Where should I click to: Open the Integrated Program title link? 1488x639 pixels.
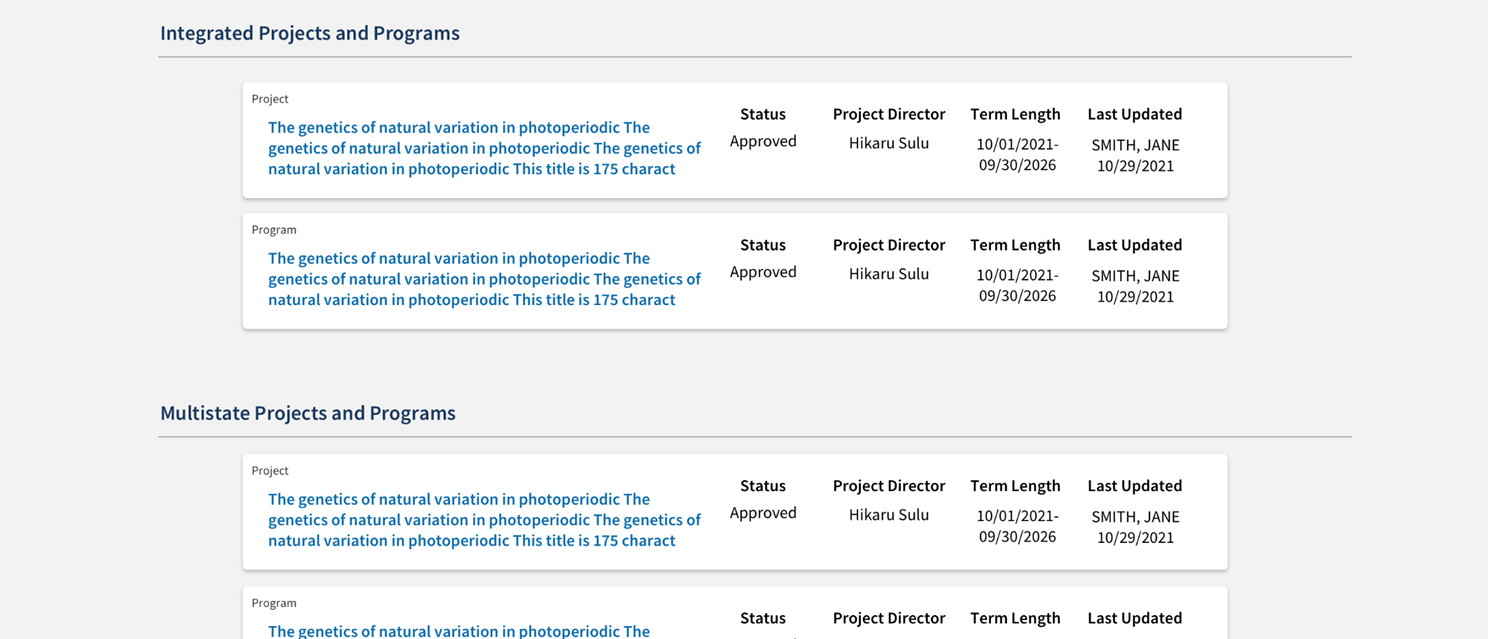pos(484,279)
